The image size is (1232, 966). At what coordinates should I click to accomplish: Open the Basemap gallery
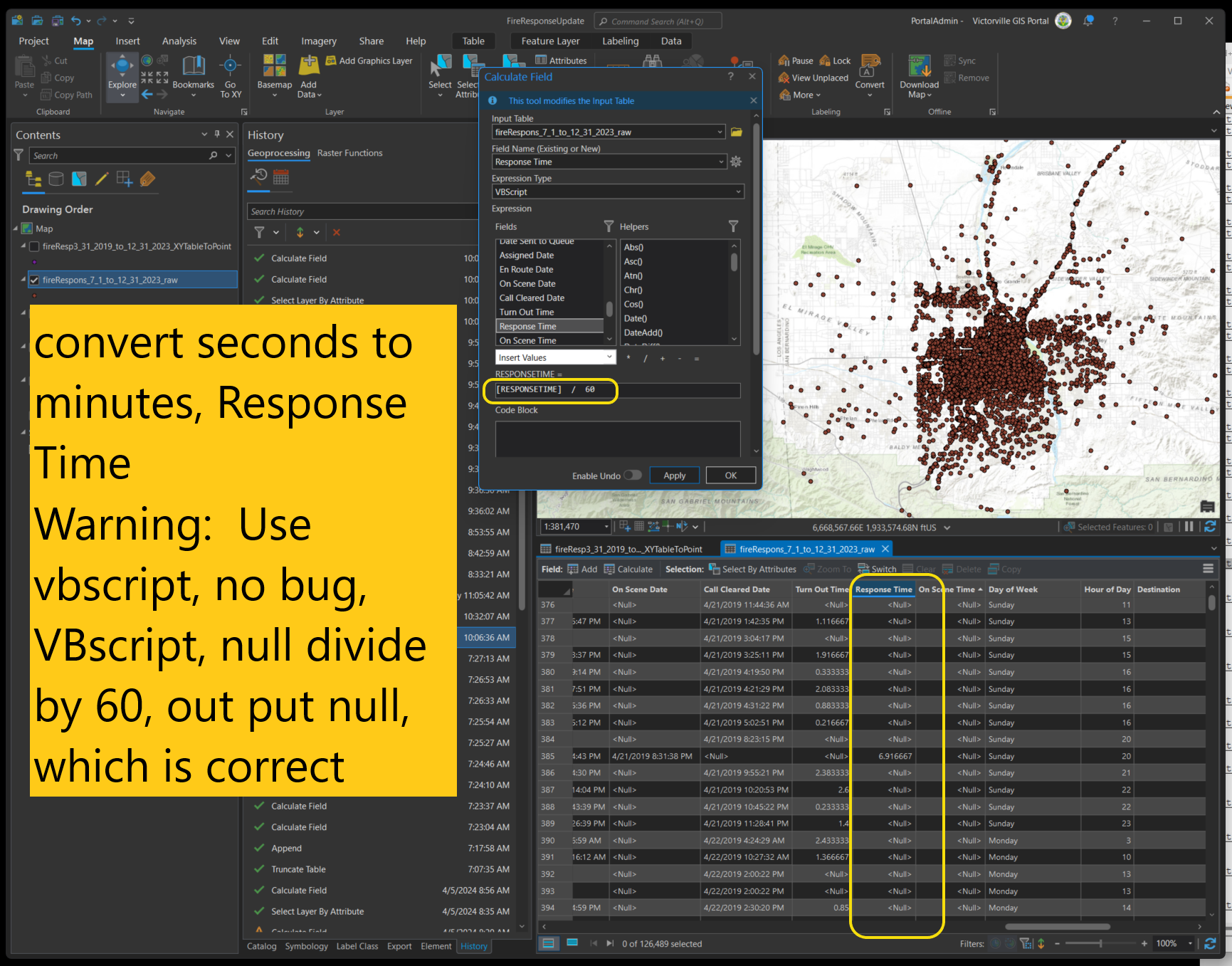(x=274, y=76)
